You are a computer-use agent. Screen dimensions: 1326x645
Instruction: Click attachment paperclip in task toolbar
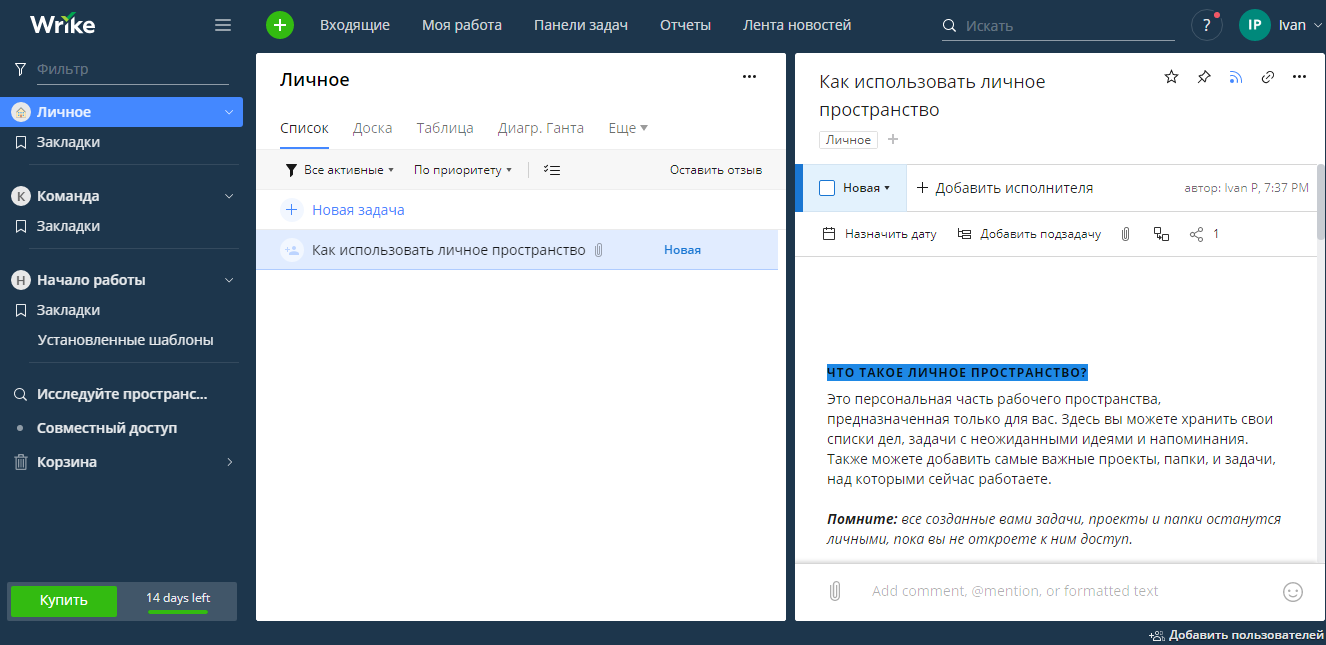pos(1125,234)
